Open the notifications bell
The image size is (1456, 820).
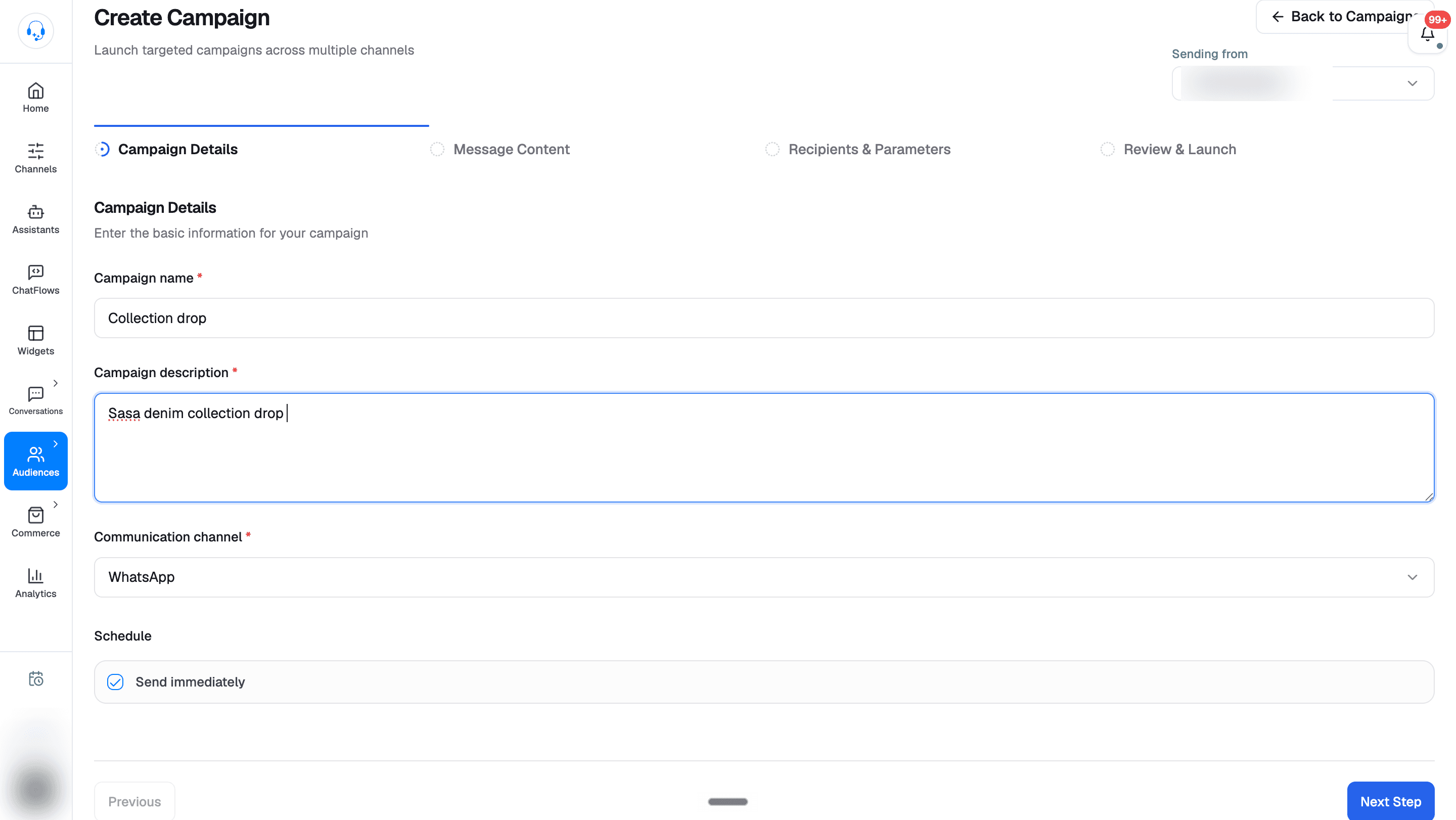1427,35
